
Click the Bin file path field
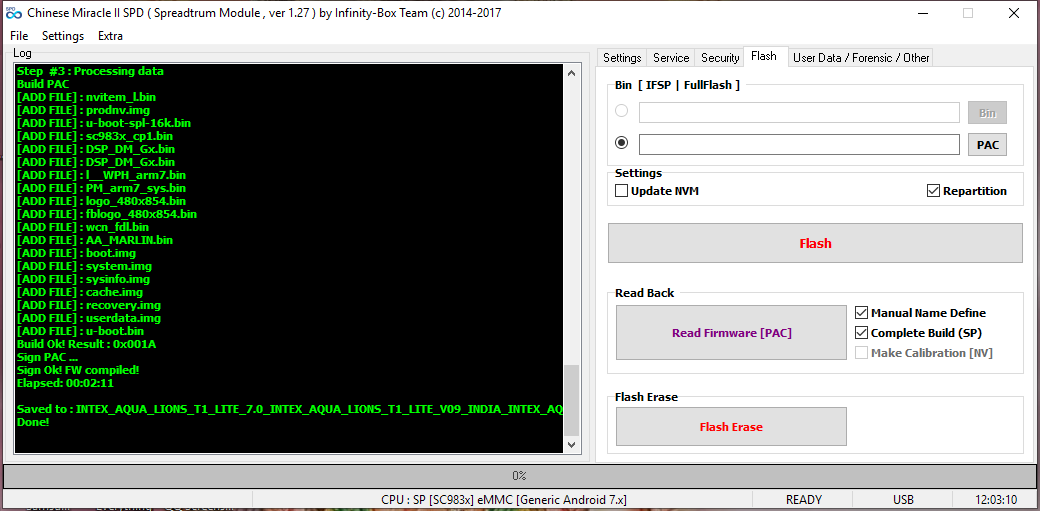tap(799, 112)
